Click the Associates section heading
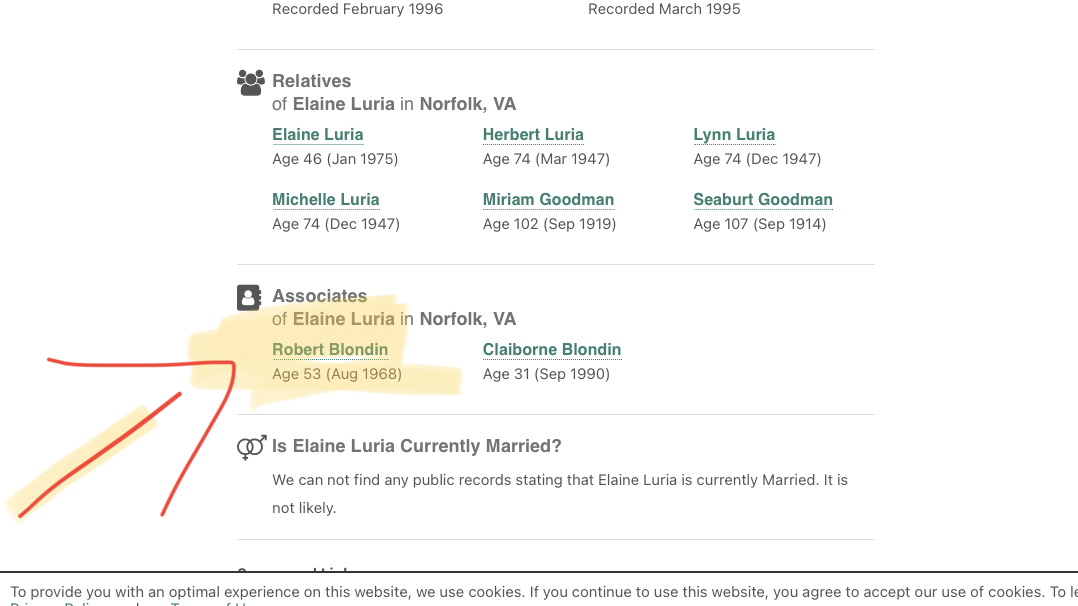The image size is (1078, 606). pos(320,296)
